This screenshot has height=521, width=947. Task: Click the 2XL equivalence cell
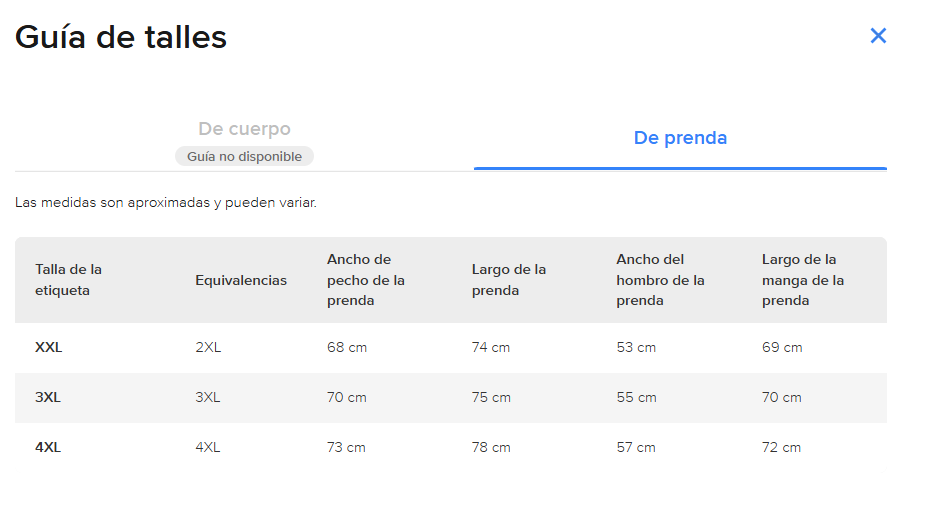click(207, 348)
